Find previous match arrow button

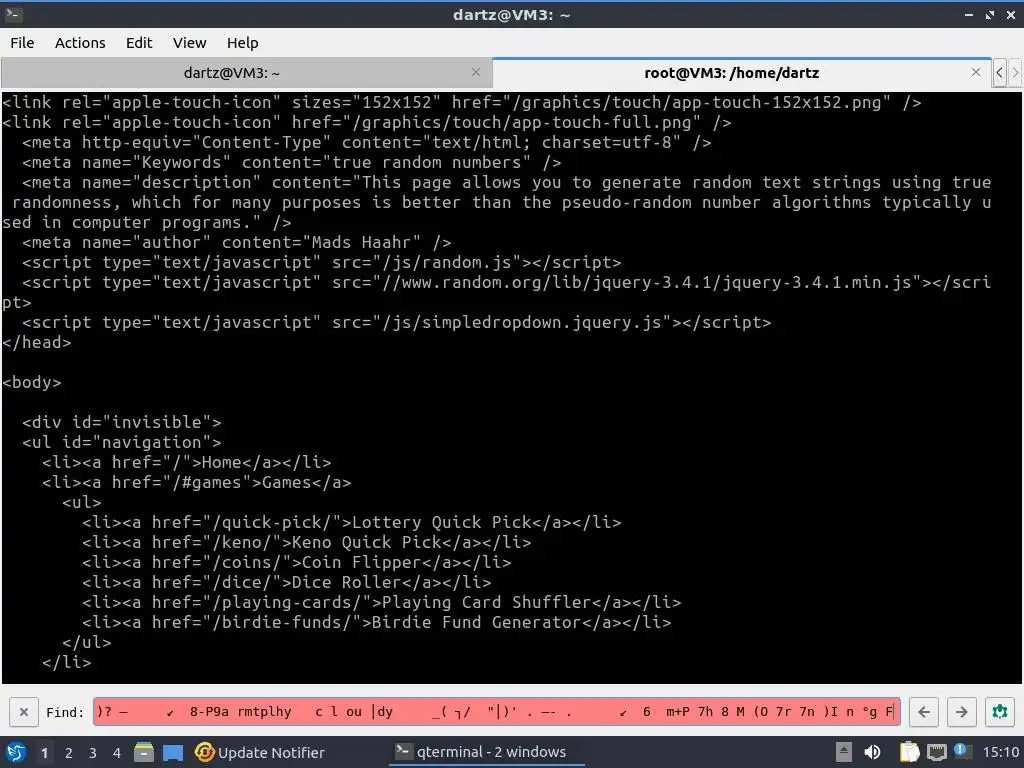[x=923, y=712]
